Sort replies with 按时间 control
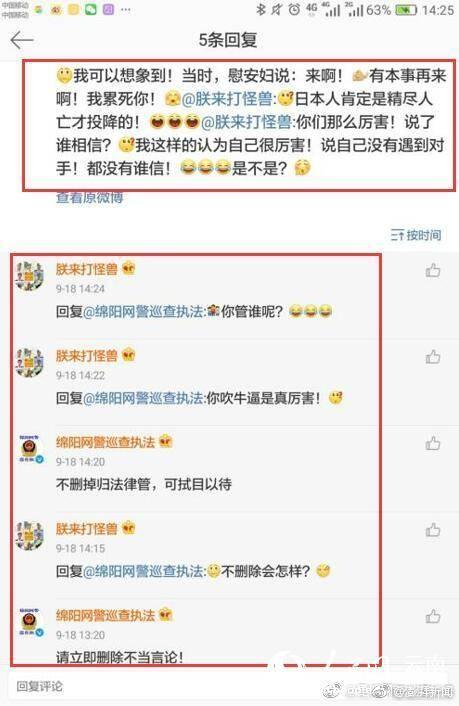The image size is (459, 706). pyautogui.click(x=416, y=235)
